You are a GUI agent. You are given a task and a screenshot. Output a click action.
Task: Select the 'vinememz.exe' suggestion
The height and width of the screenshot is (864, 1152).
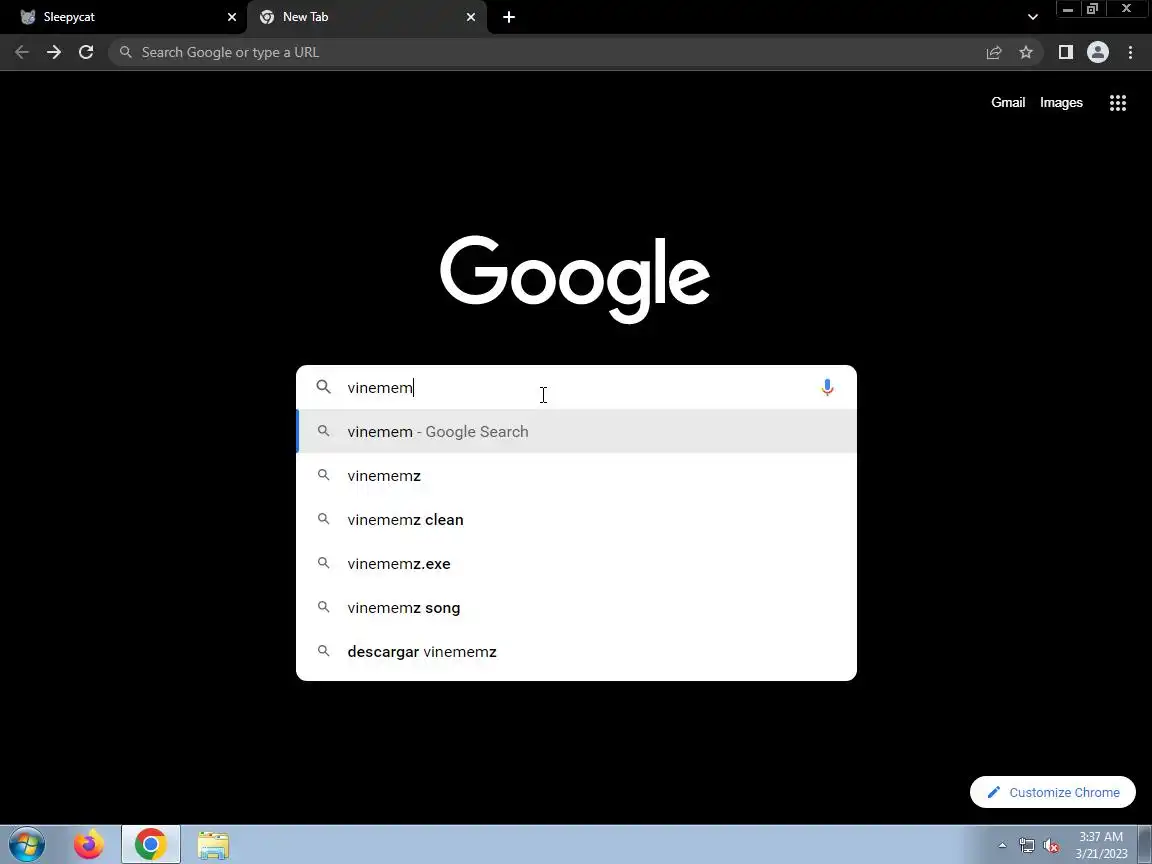[x=576, y=564]
